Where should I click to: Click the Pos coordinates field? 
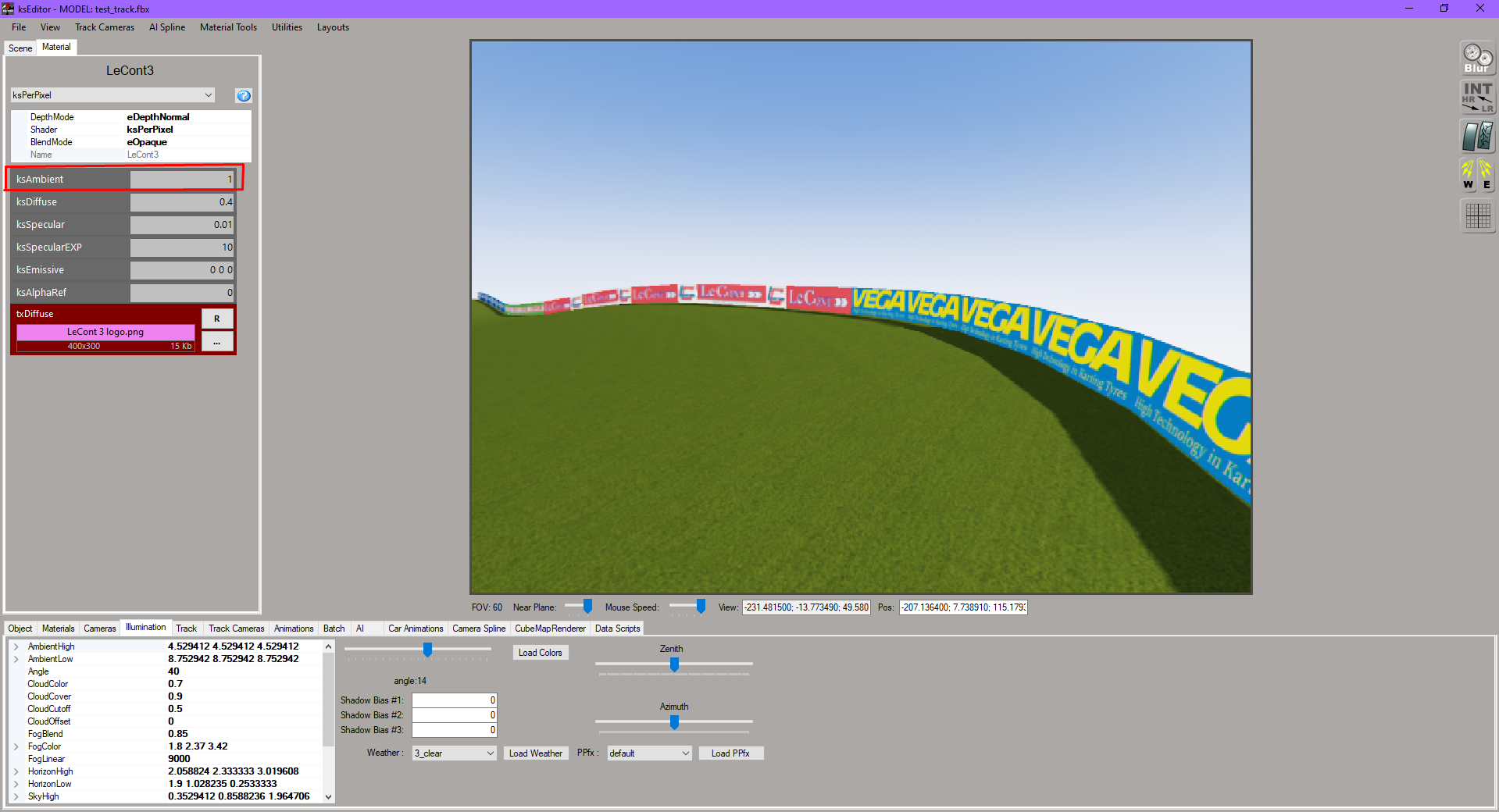point(963,607)
